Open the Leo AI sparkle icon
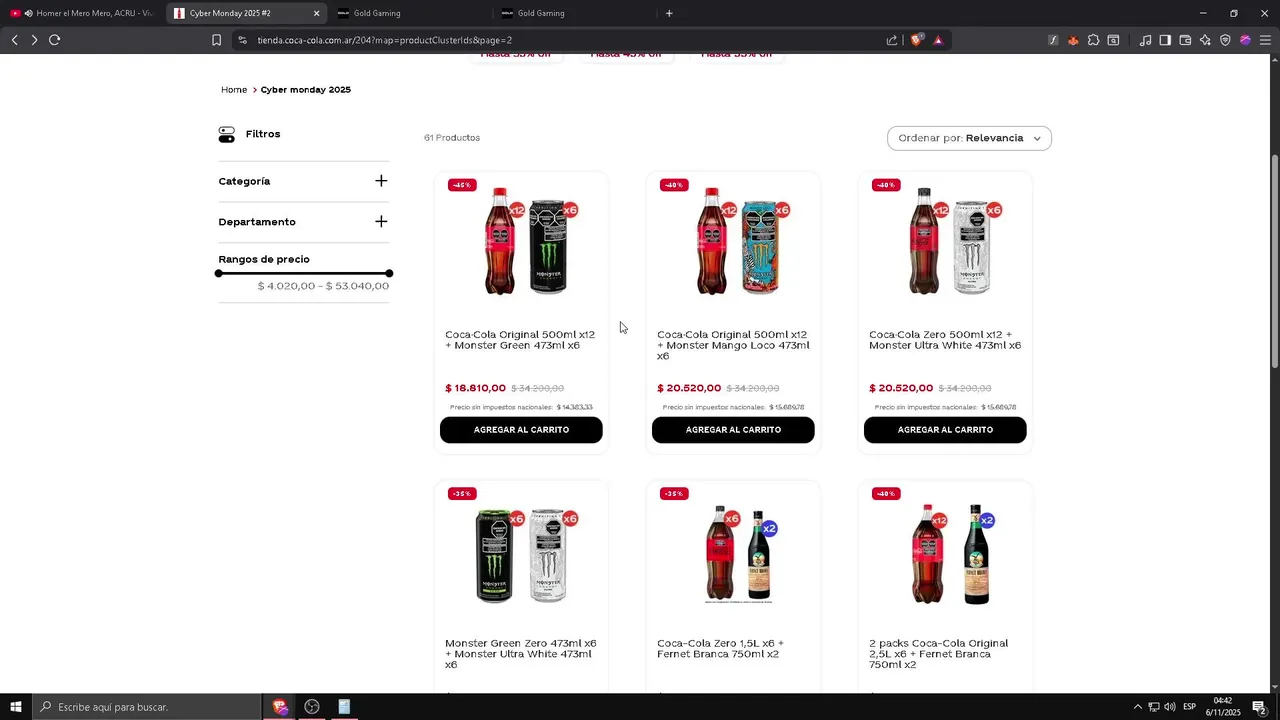 tap(1205, 40)
